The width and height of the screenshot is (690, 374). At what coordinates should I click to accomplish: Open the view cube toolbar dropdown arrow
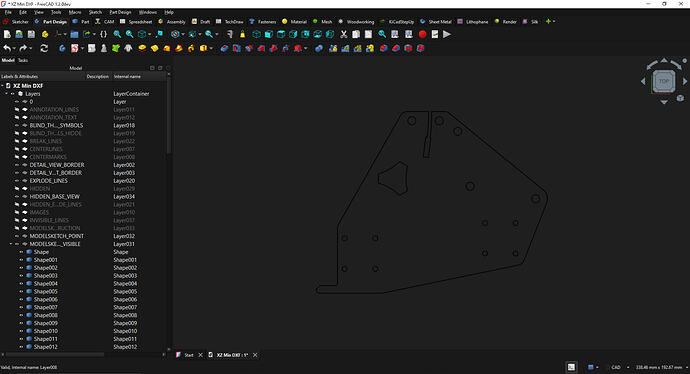pos(149,34)
